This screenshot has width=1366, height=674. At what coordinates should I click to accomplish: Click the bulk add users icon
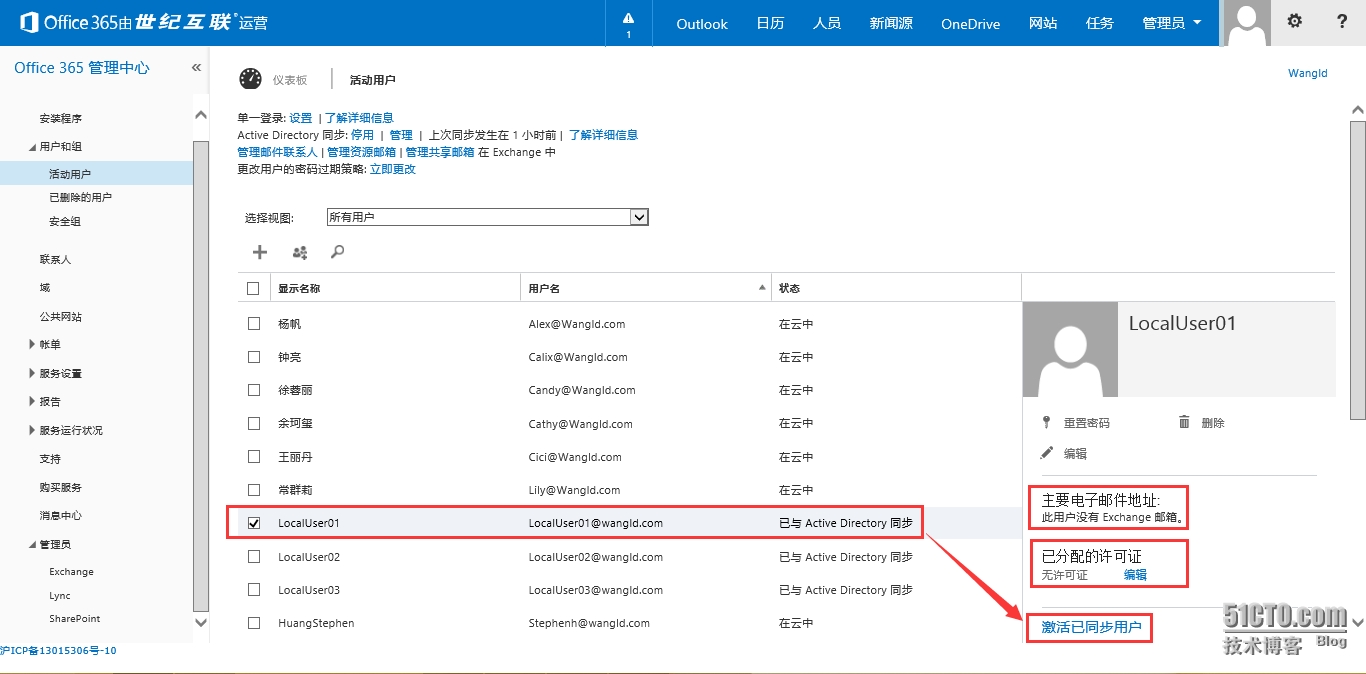pyautogui.click(x=299, y=252)
